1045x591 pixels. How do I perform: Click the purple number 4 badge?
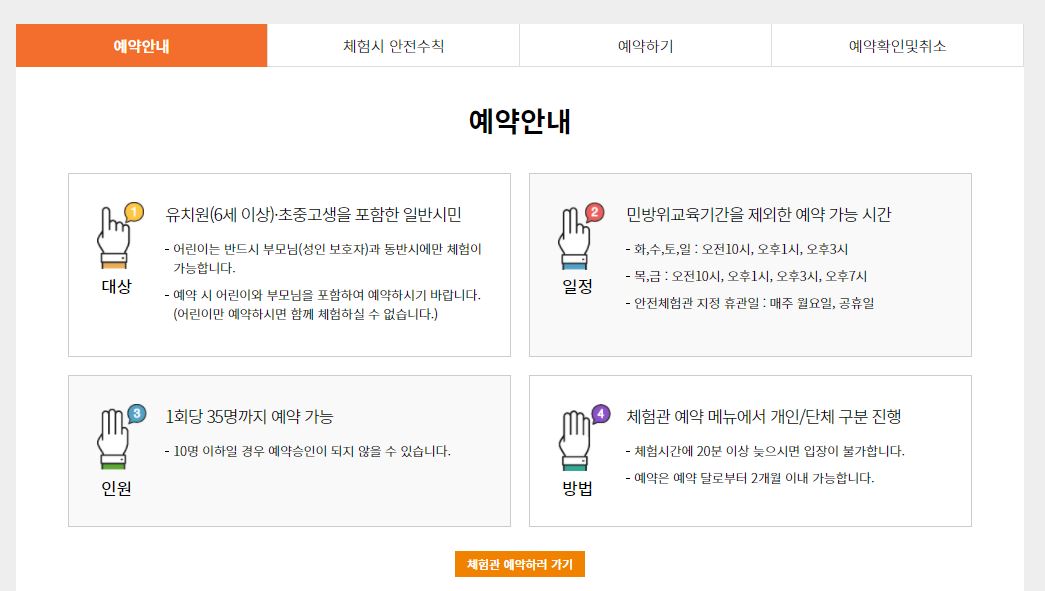tap(600, 414)
